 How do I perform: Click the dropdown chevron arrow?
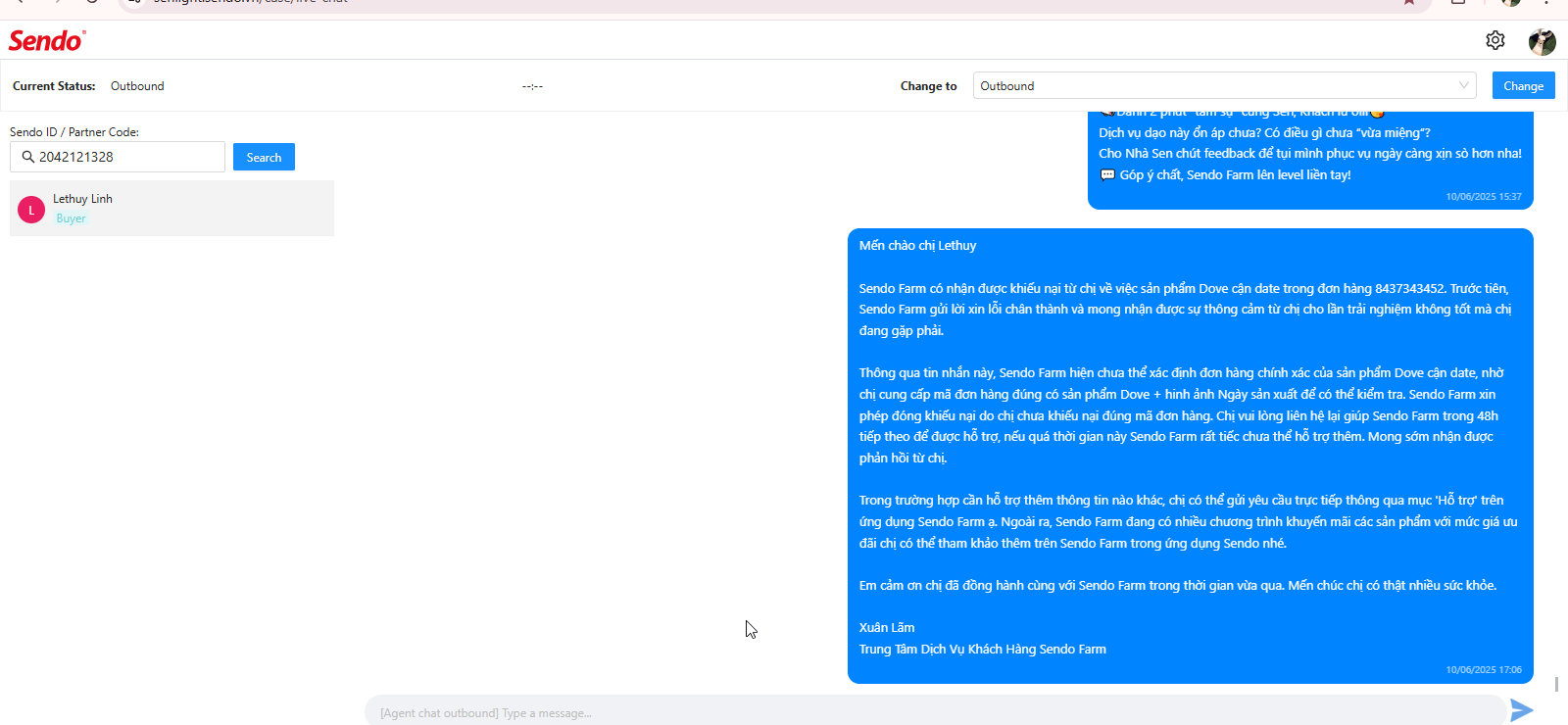tap(1464, 85)
